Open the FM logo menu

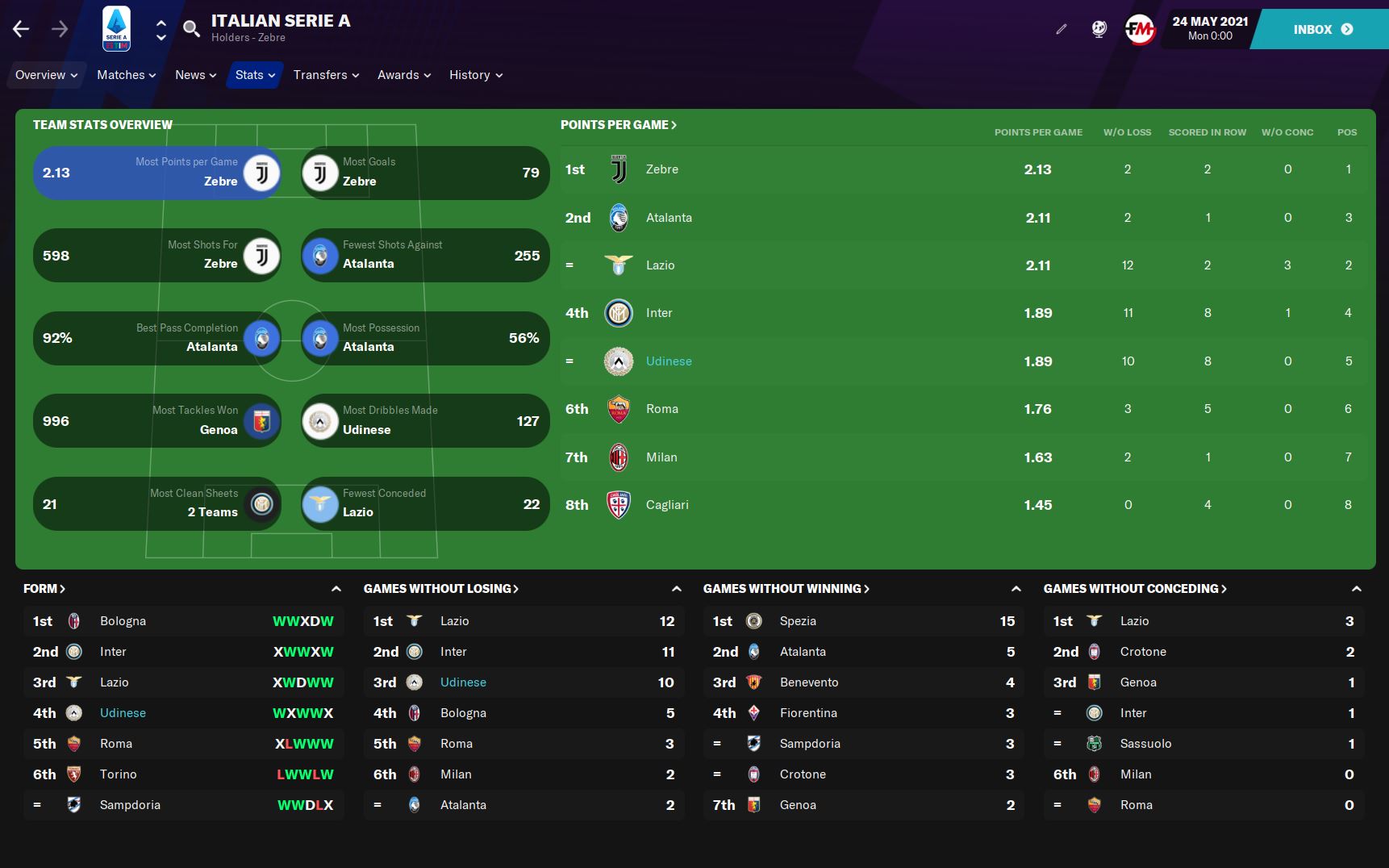1139,30
